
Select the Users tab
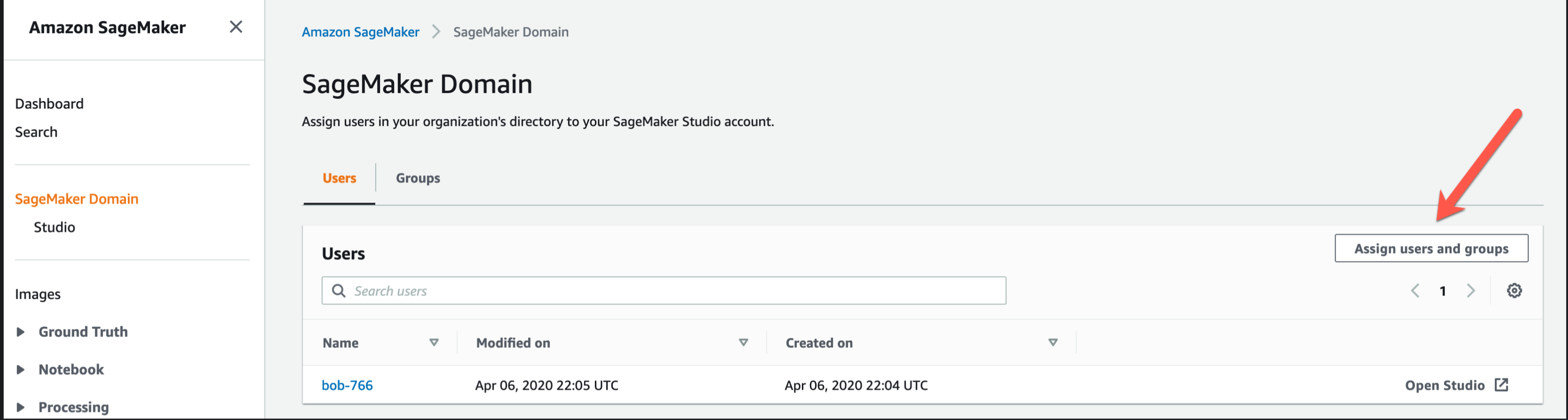tap(339, 178)
